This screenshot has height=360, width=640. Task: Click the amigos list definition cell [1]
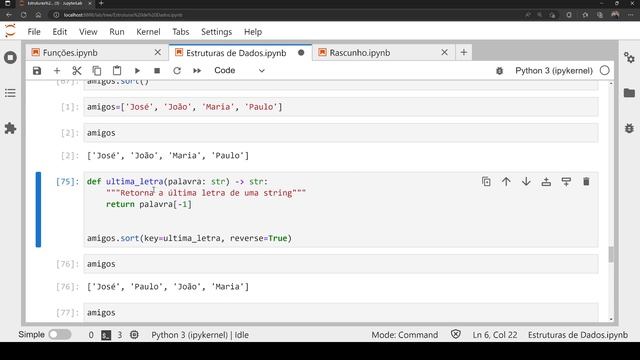[341, 107]
